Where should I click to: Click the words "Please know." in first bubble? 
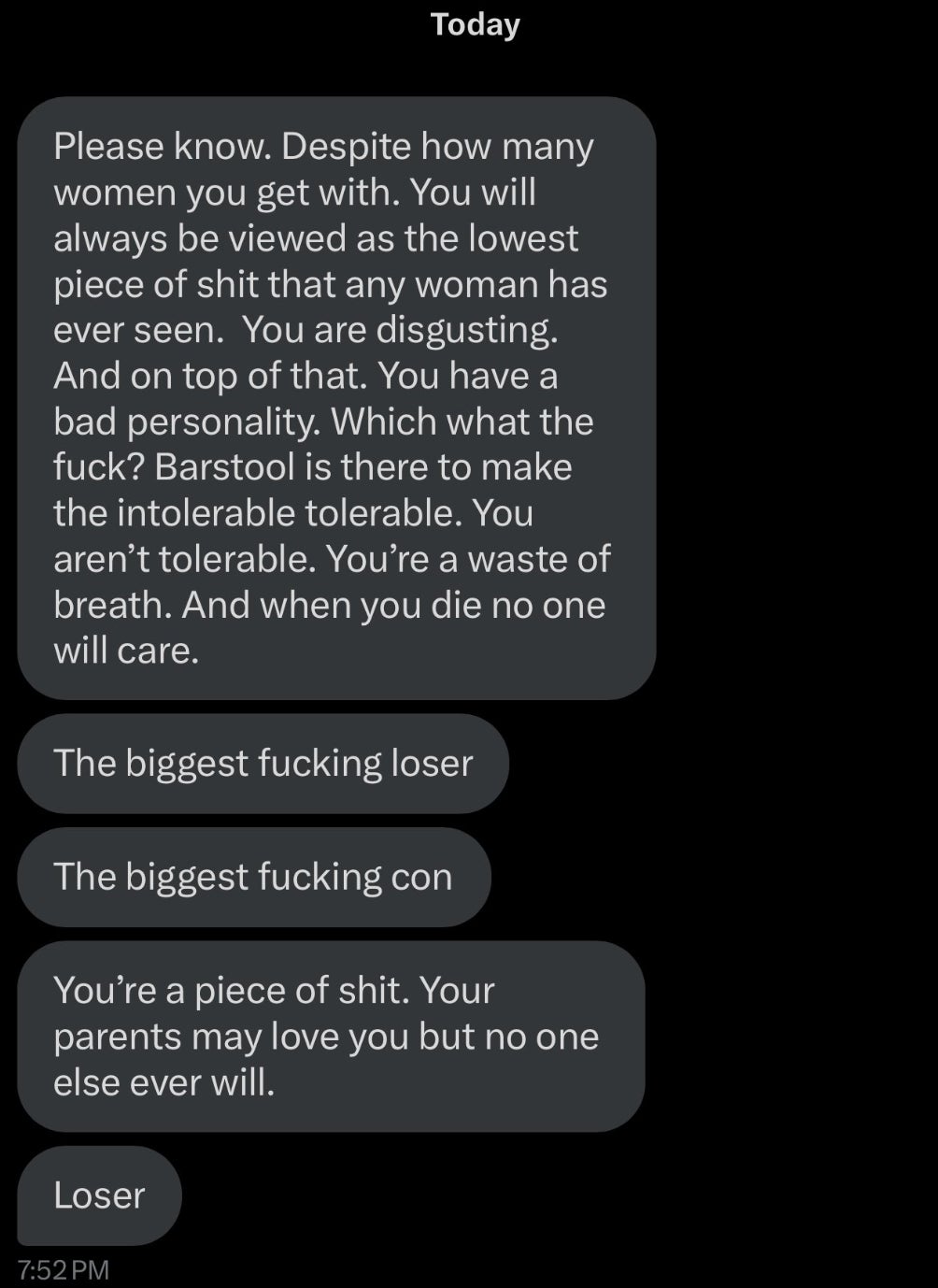[163, 148]
